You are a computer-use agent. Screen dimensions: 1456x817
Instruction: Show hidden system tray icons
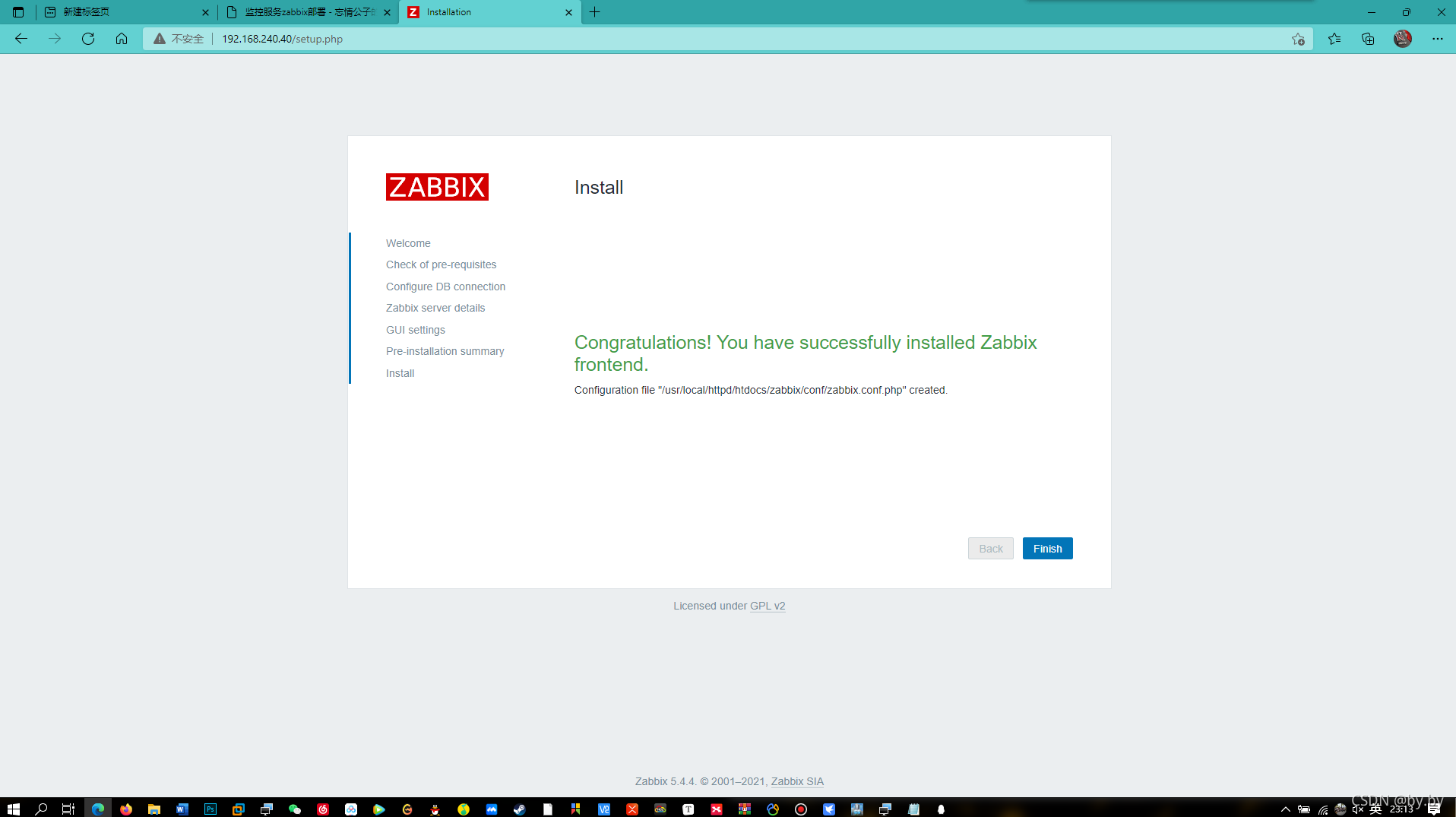(1286, 809)
